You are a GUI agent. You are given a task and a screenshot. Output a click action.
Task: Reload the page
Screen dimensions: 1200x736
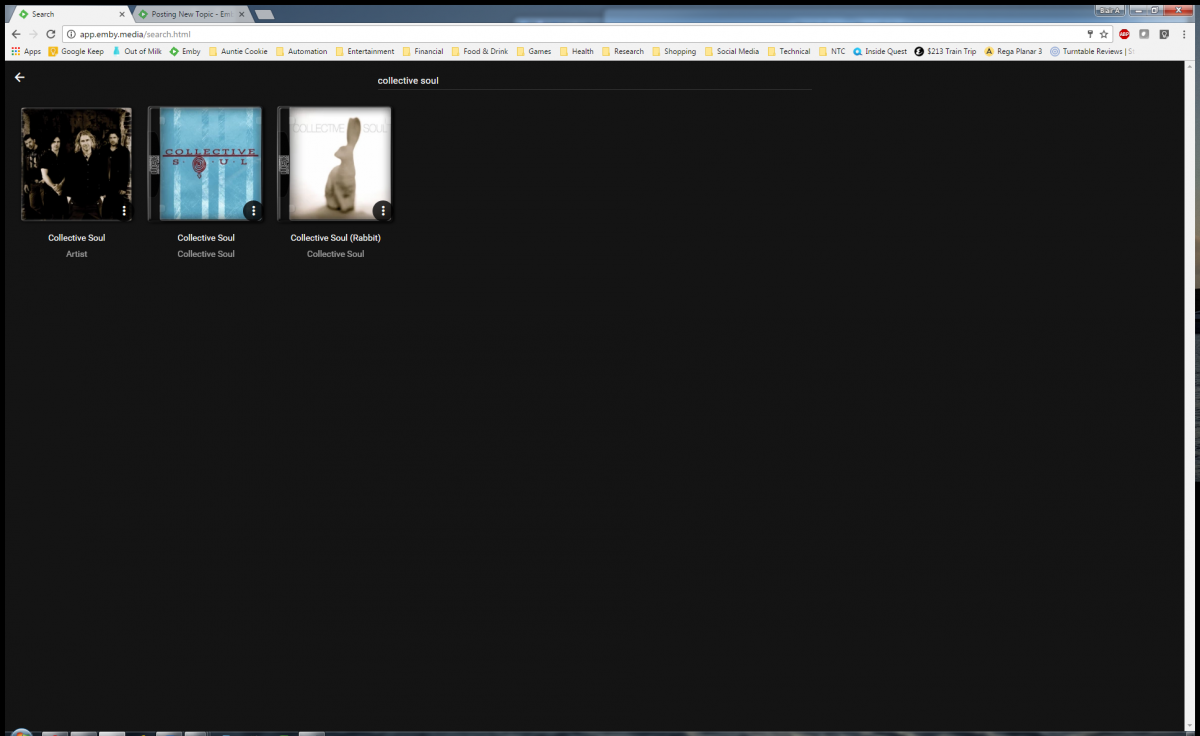(x=51, y=34)
